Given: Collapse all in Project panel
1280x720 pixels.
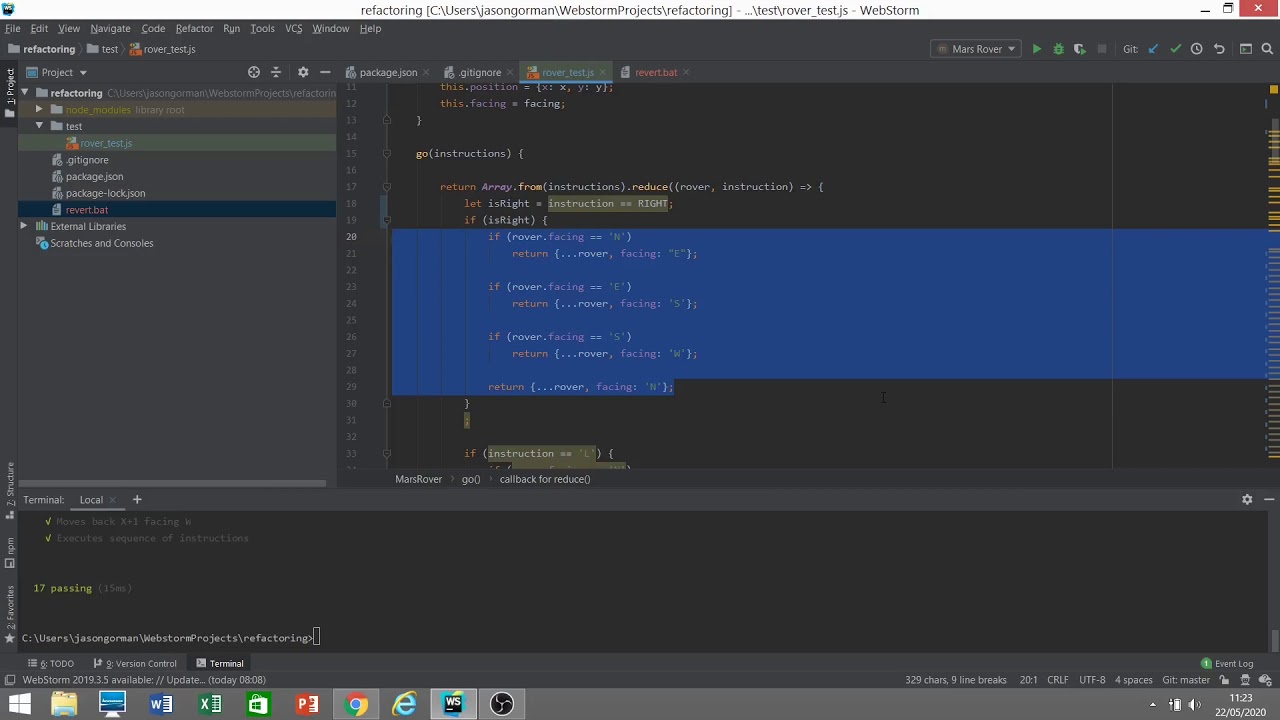Looking at the screenshot, I should click(x=276, y=72).
